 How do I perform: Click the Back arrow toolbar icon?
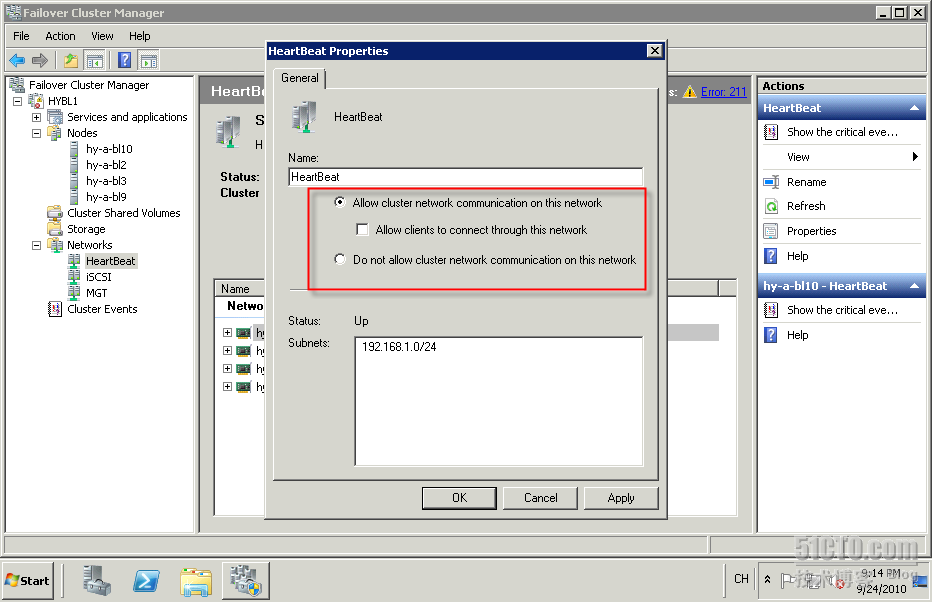(17, 60)
